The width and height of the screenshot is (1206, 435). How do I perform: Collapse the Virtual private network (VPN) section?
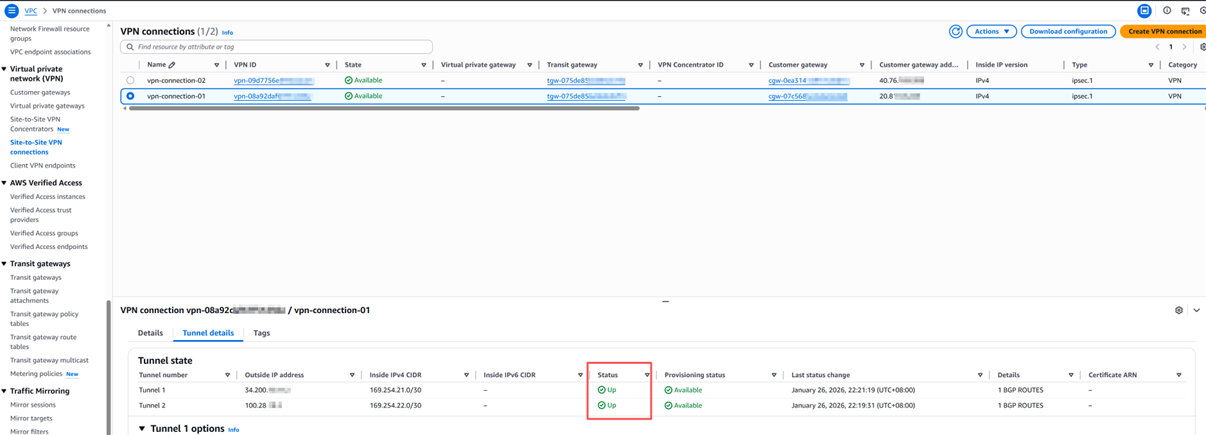coord(5,69)
